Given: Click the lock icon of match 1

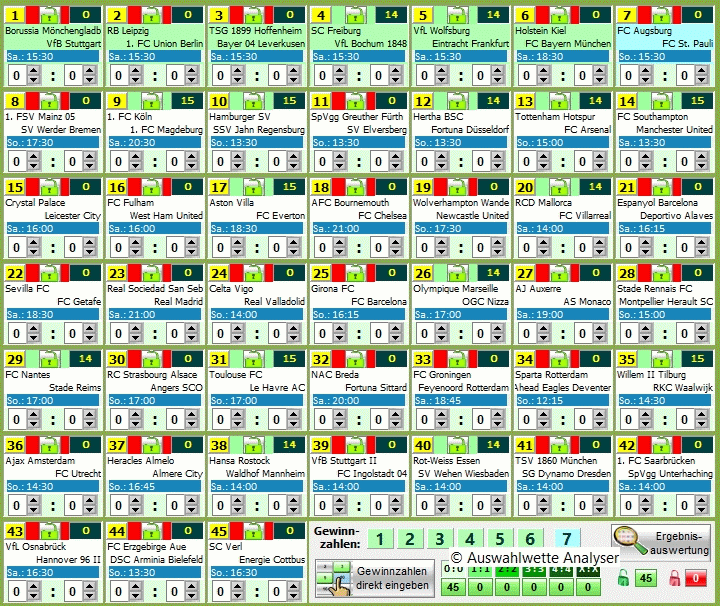Looking at the screenshot, I should [x=49, y=15].
